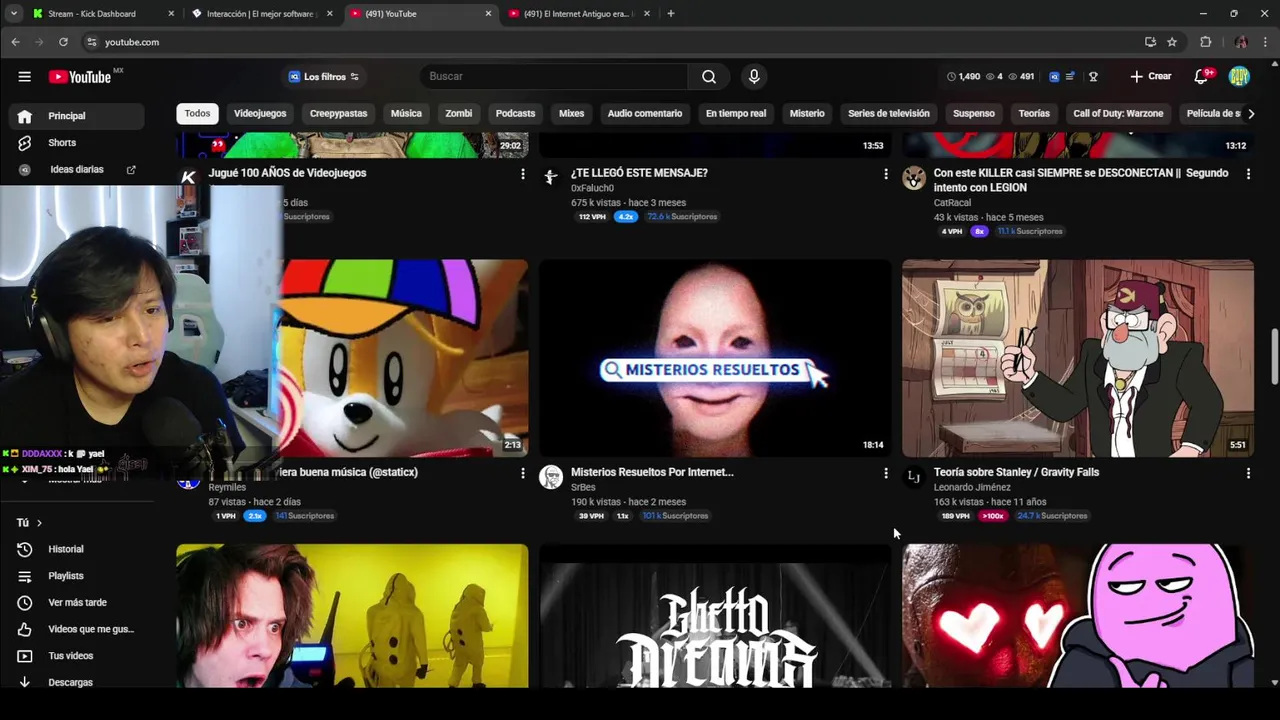Open options for ¿TE LLEGÓ ESTE MENSAJE? video
This screenshot has width=1280, height=720.
(x=885, y=174)
